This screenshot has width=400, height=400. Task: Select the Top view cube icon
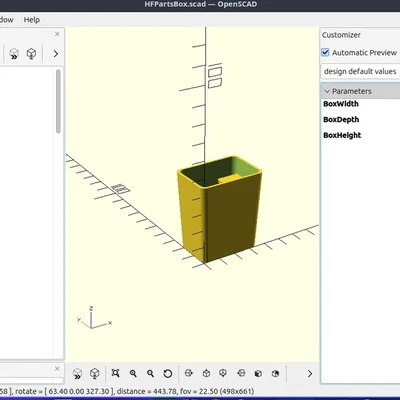(206, 373)
